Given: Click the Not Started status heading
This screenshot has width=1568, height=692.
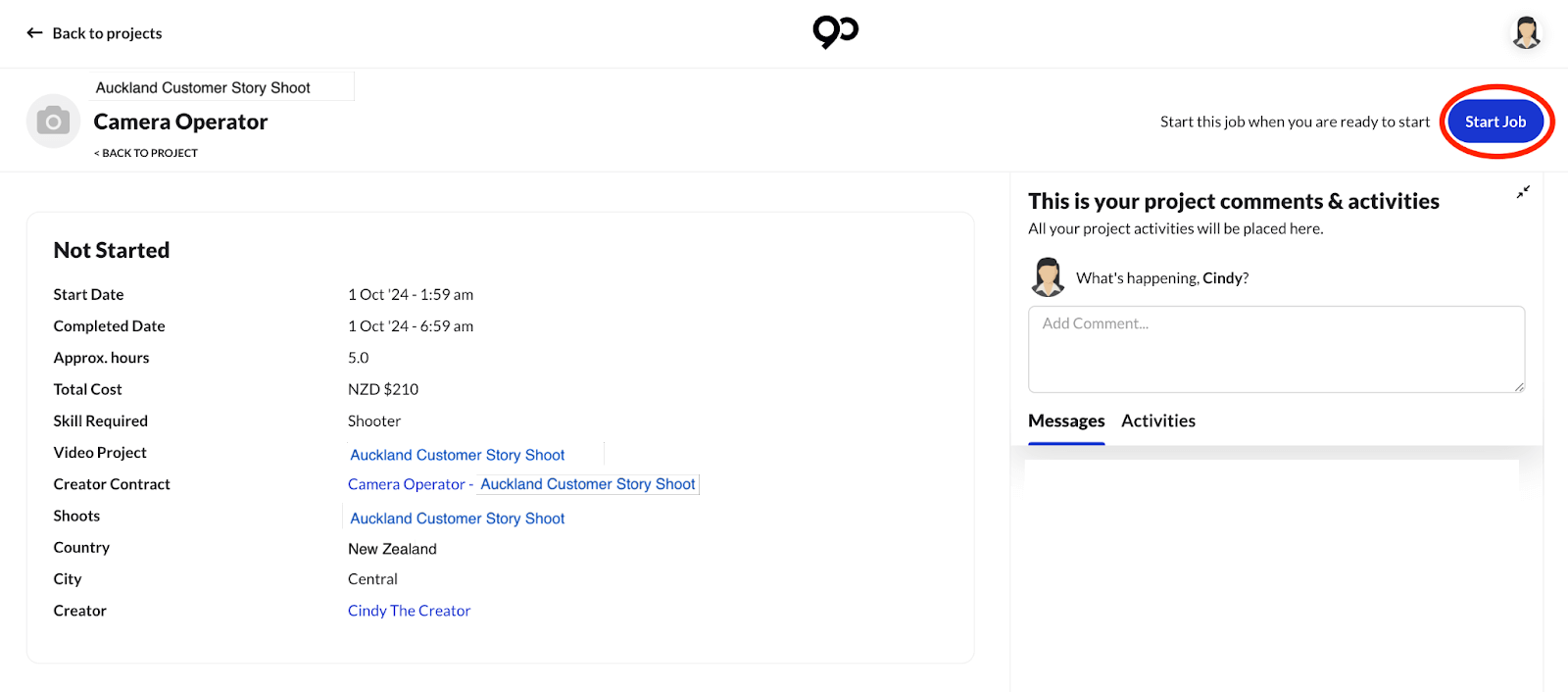Looking at the screenshot, I should coord(112,250).
